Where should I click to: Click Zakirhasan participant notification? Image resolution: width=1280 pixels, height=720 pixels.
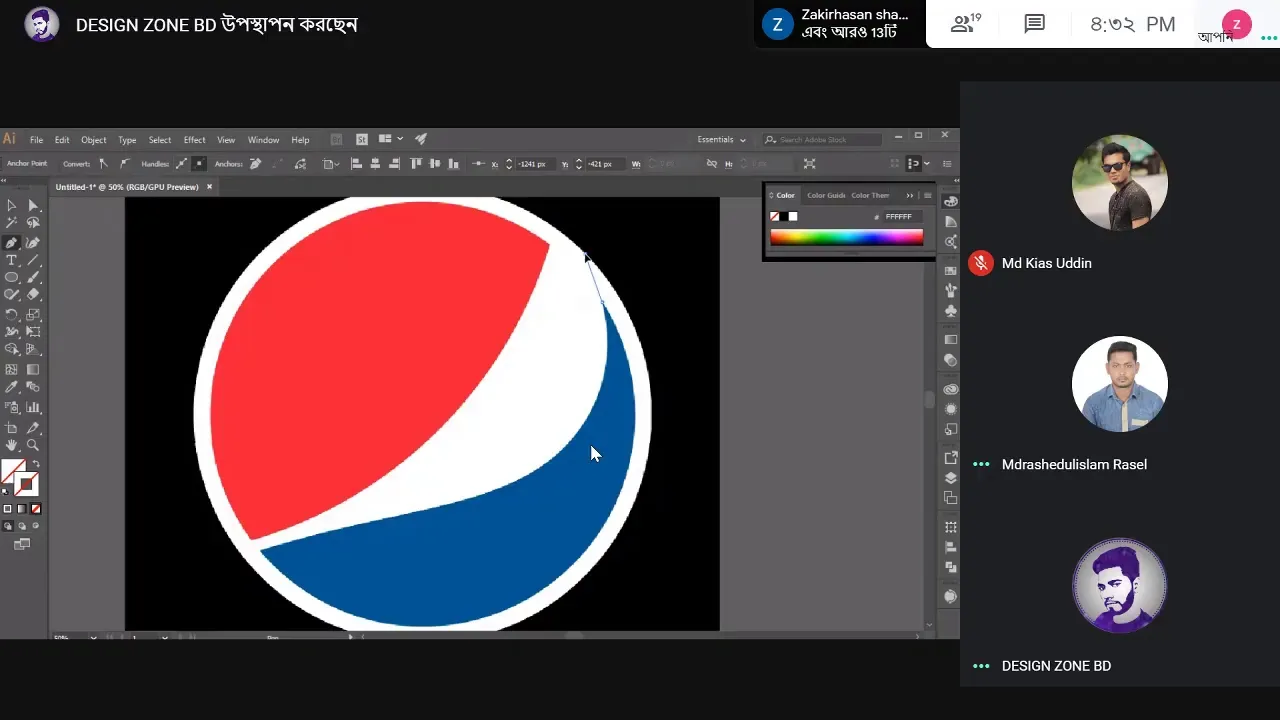[x=838, y=24]
